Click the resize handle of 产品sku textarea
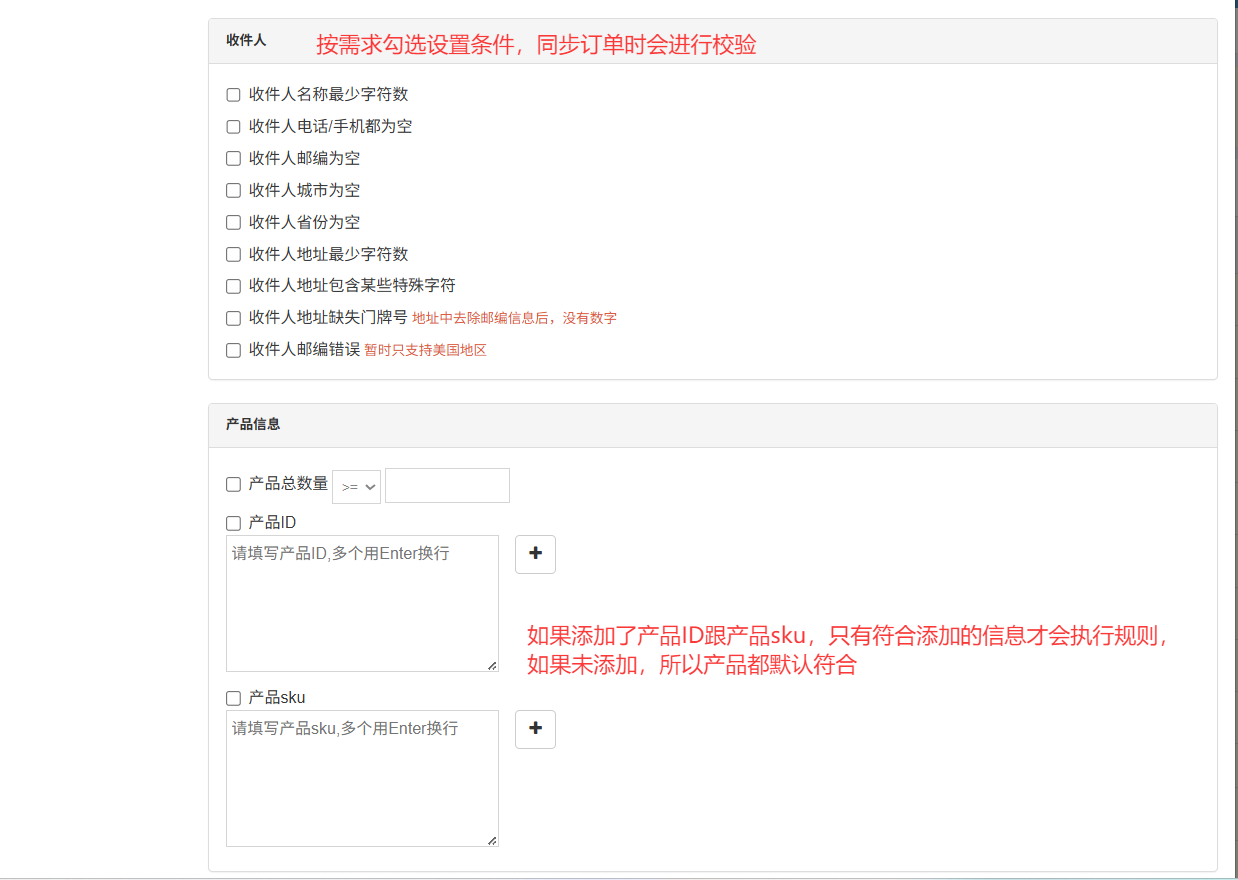The width and height of the screenshot is (1238, 880). [x=492, y=840]
